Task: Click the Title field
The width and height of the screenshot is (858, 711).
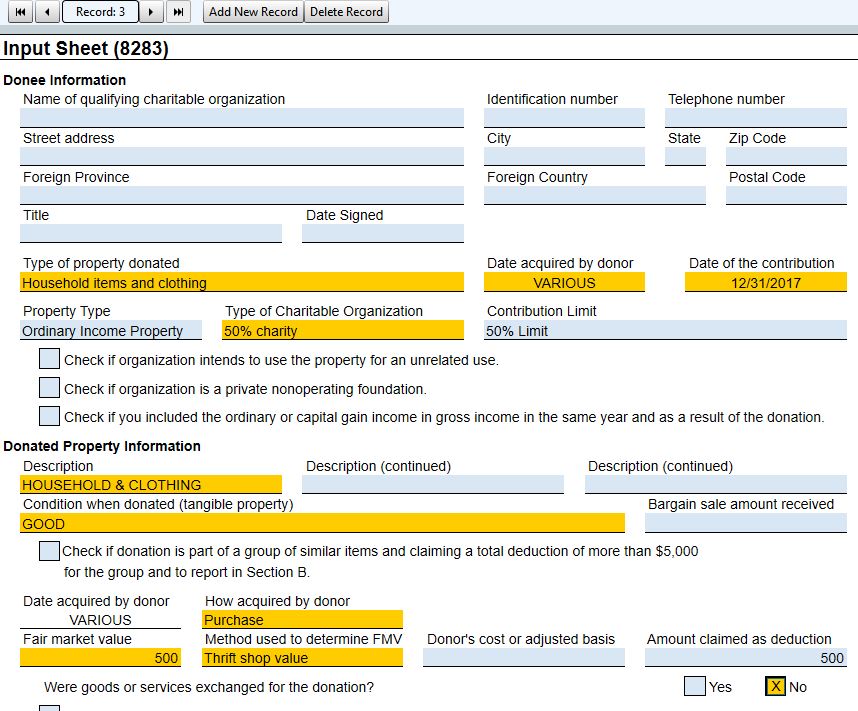Action: point(151,233)
